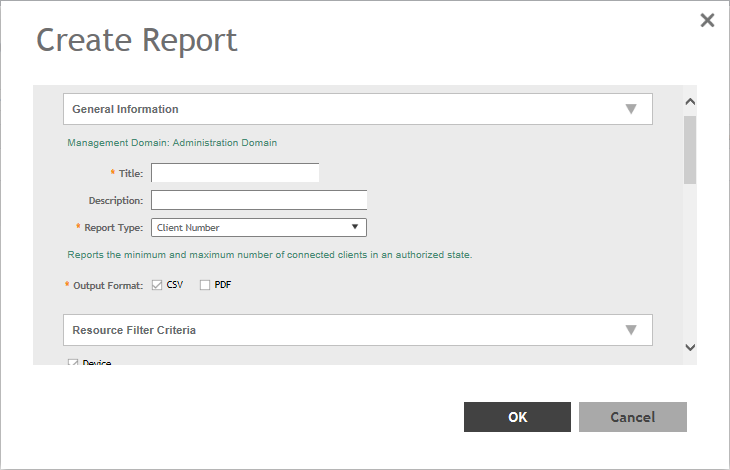Click the Create Report dialog heading
Image resolution: width=730 pixels, height=470 pixels.
[137, 40]
